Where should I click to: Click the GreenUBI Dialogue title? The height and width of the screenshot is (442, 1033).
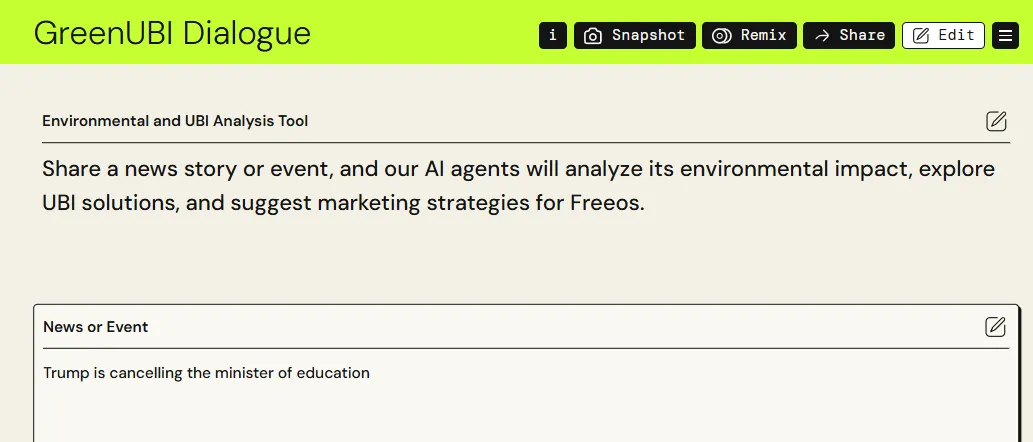pos(172,33)
